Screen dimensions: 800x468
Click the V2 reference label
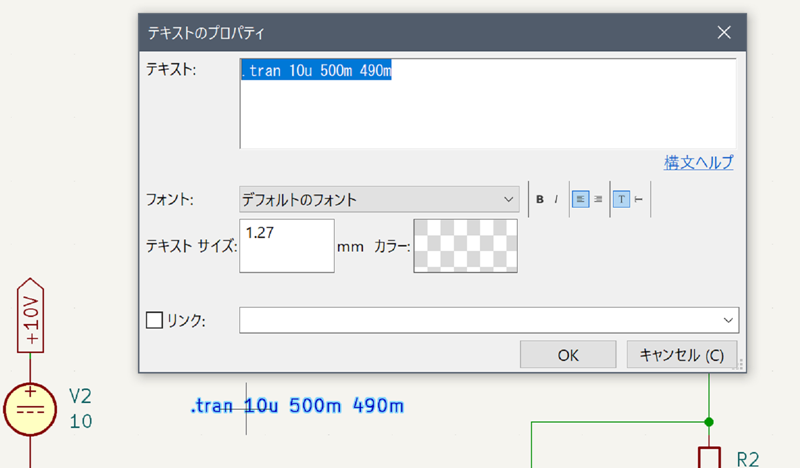tap(80, 396)
